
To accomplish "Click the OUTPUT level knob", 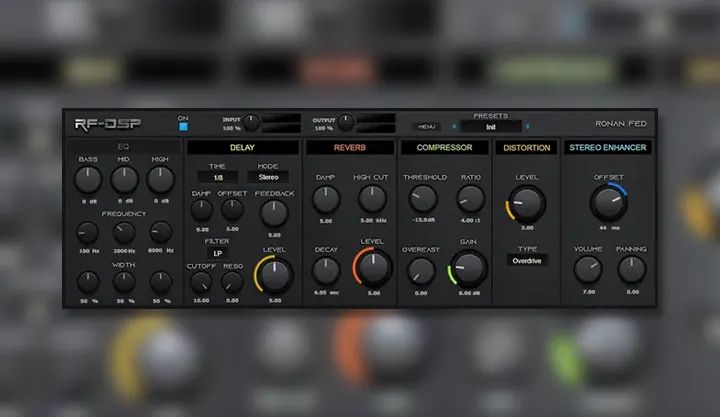I will coord(346,123).
